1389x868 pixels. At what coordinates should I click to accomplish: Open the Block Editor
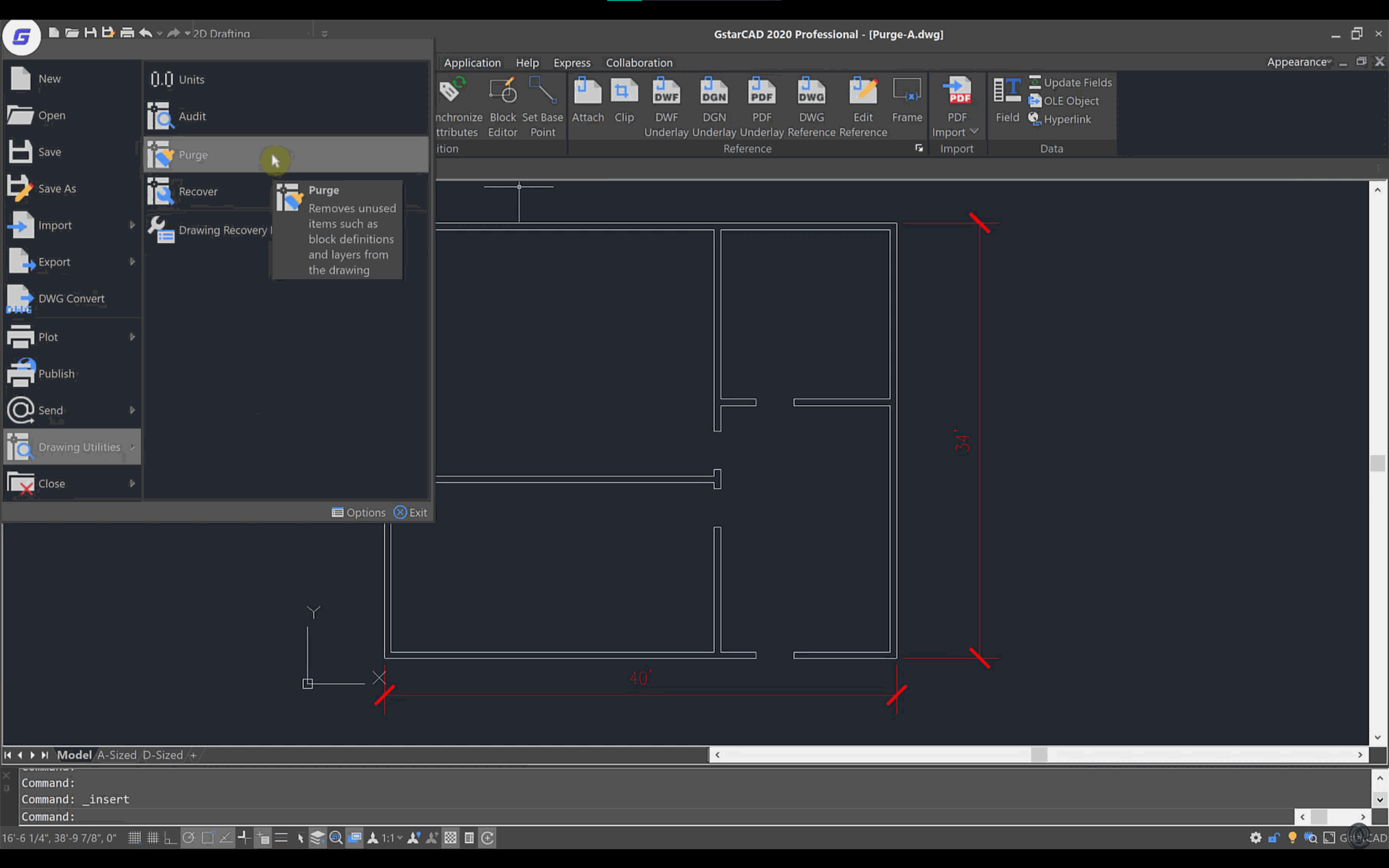click(x=502, y=101)
